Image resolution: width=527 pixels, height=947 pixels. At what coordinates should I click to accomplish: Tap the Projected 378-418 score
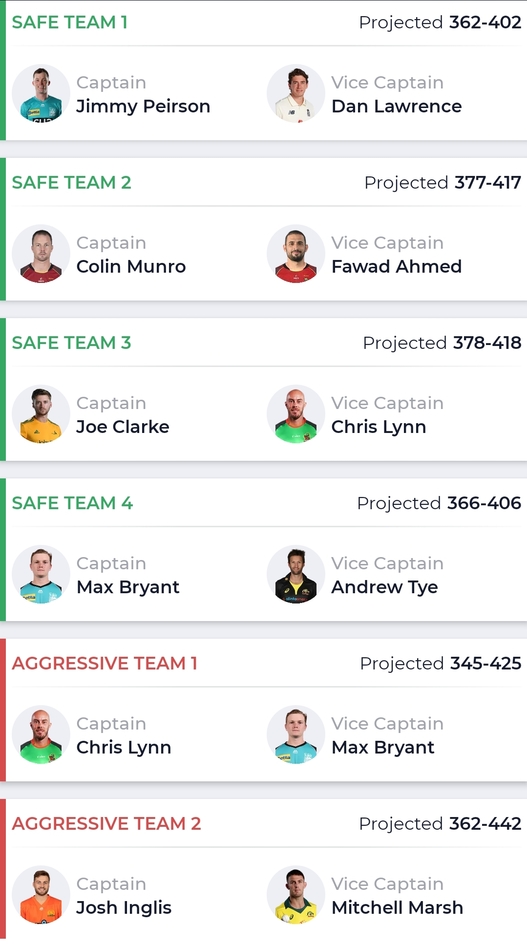(442, 342)
